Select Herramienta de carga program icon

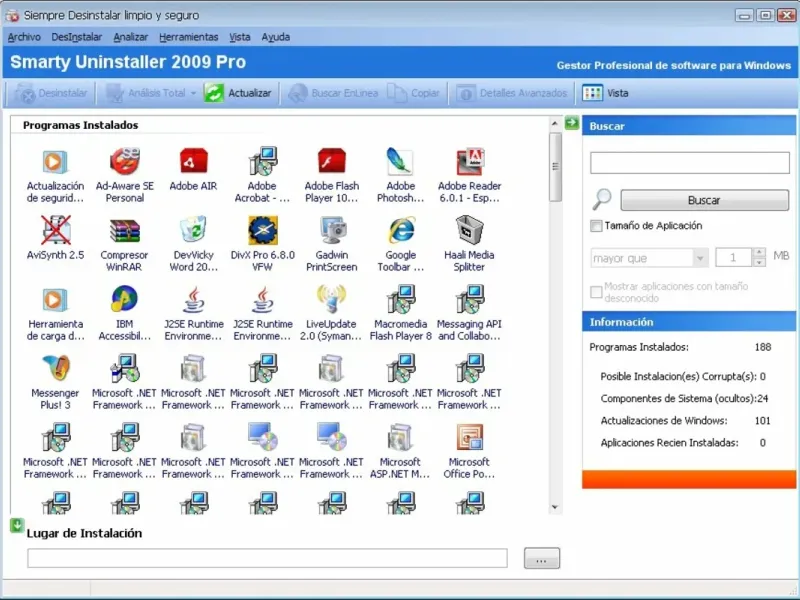(x=55, y=299)
